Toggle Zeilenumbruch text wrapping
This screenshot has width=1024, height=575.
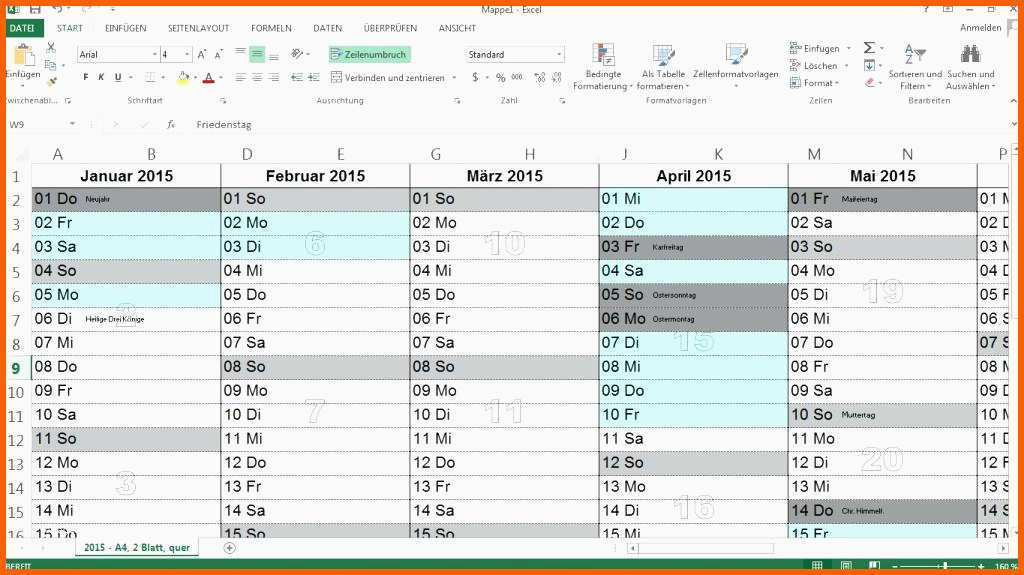click(x=369, y=55)
